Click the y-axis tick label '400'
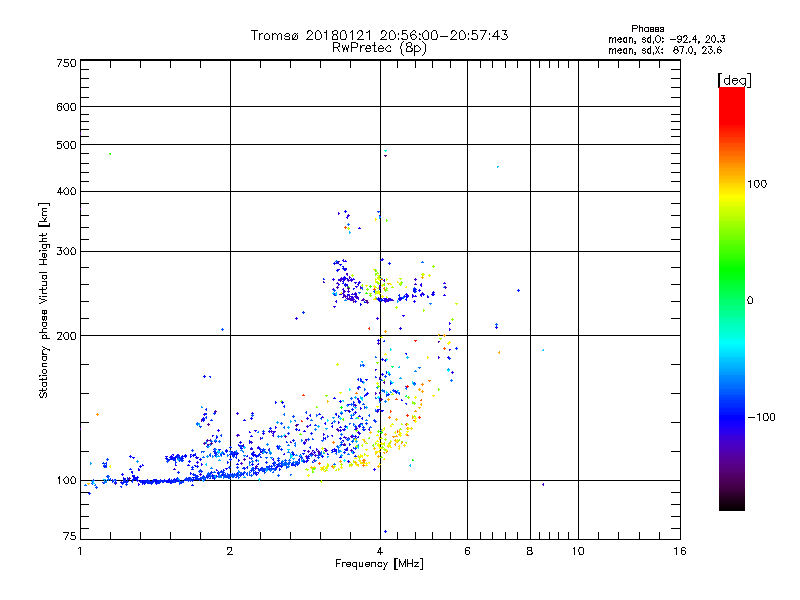The height and width of the screenshot is (600, 800). tap(66, 191)
